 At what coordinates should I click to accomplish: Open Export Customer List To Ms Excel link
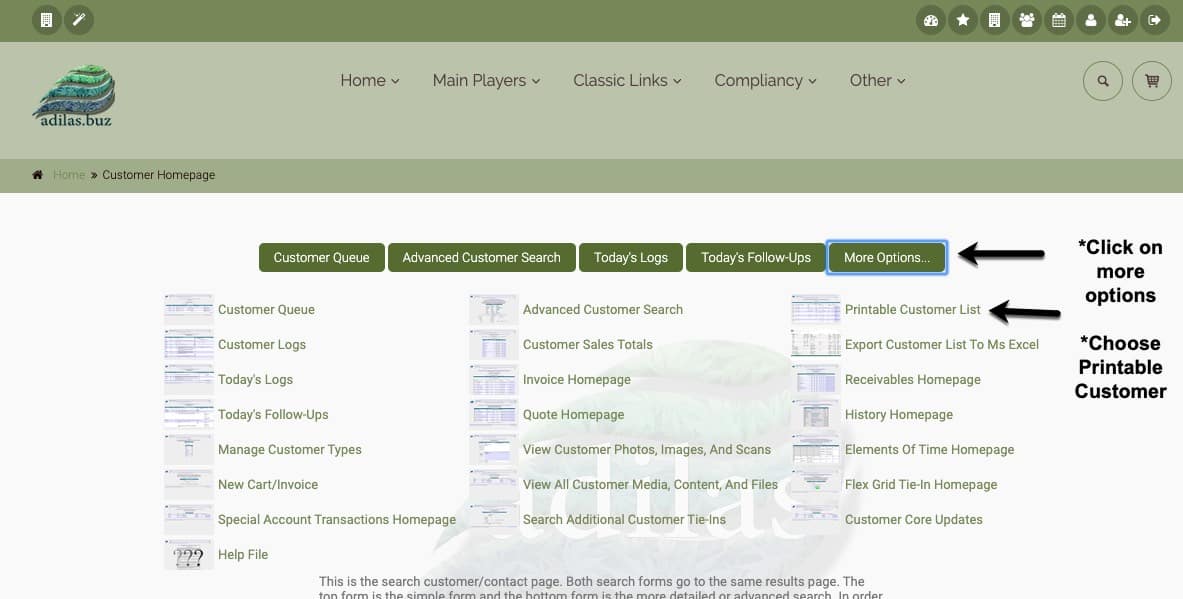941,345
